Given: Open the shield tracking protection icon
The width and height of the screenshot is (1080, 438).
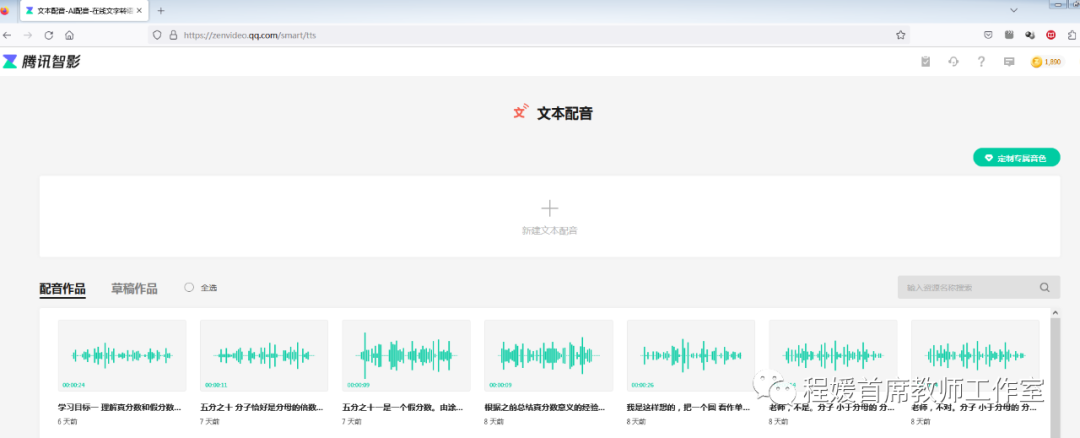Looking at the screenshot, I should tap(157, 35).
